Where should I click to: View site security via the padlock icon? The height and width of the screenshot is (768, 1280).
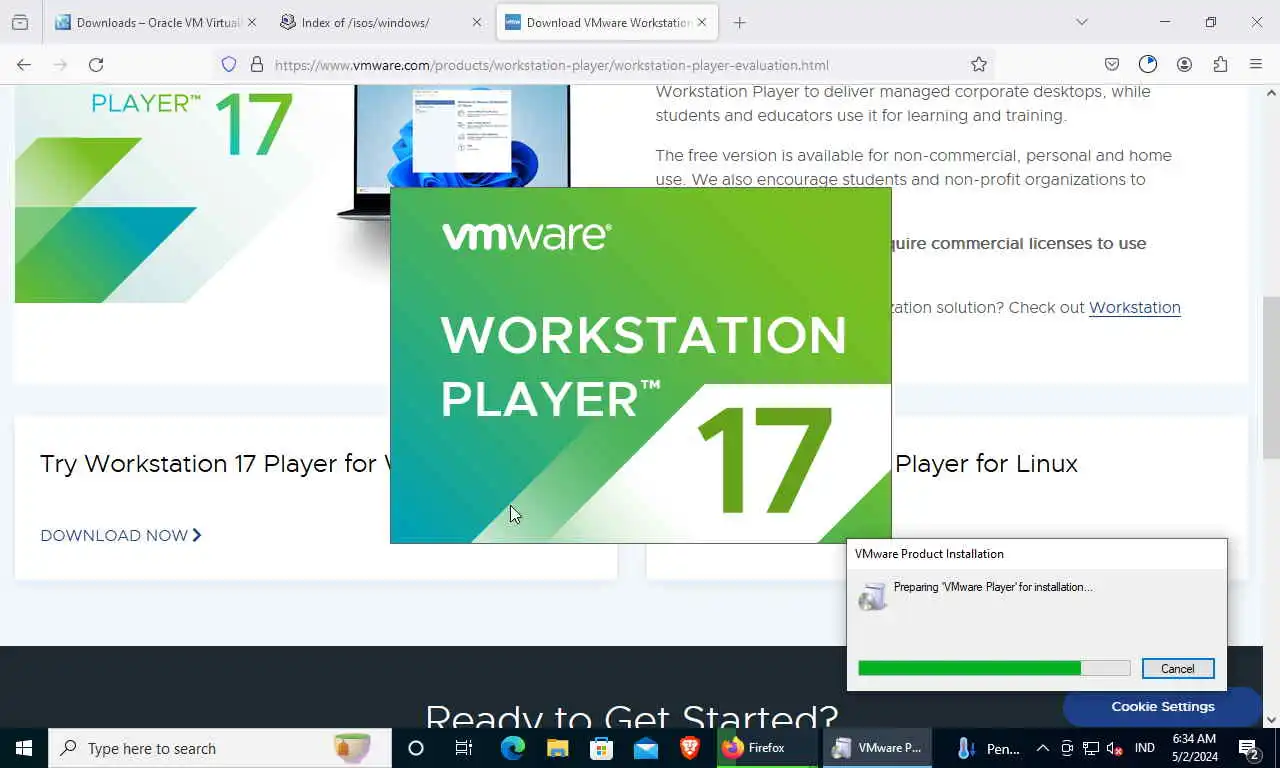(x=257, y=64)
